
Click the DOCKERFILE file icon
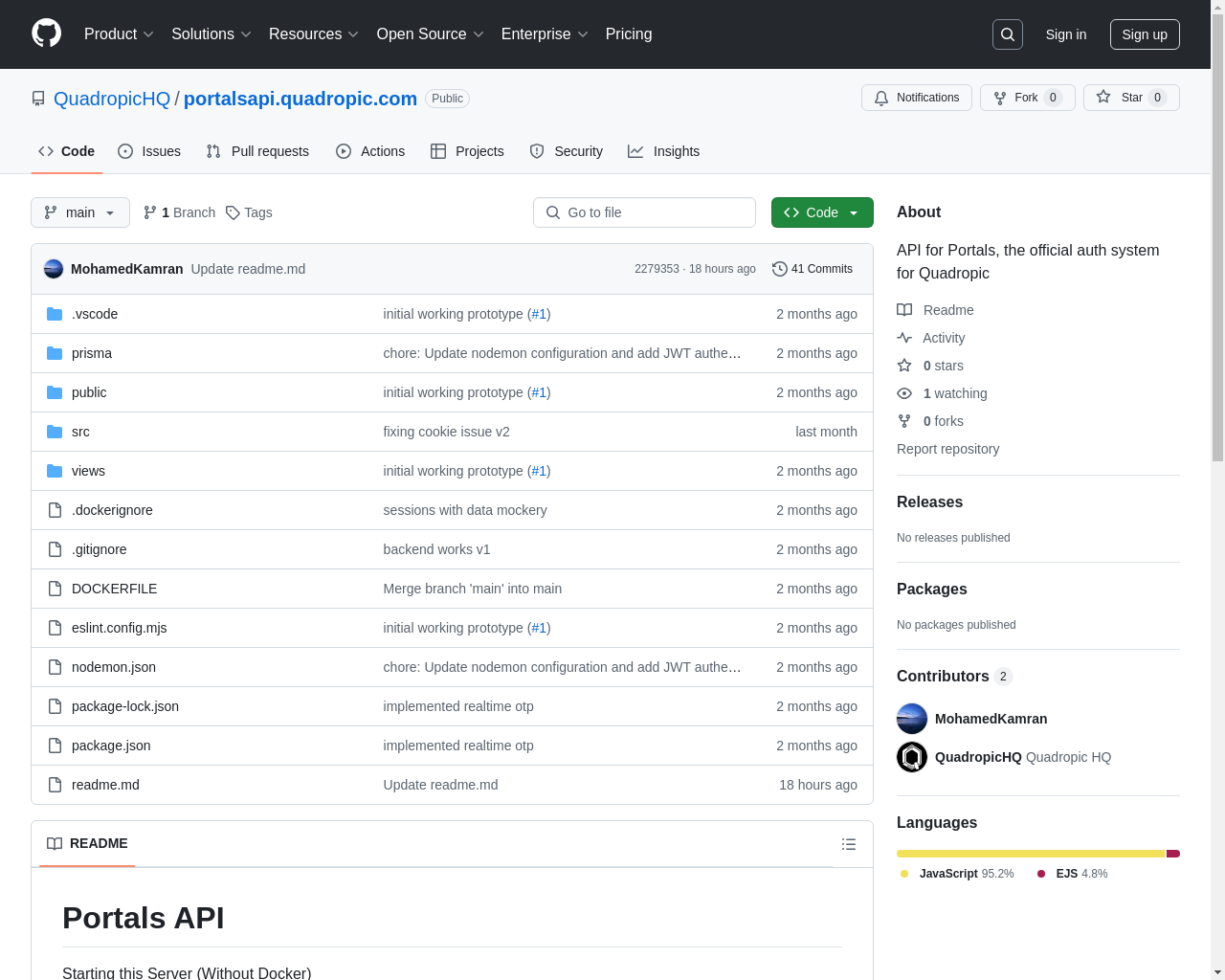click(x=55, y=589)
